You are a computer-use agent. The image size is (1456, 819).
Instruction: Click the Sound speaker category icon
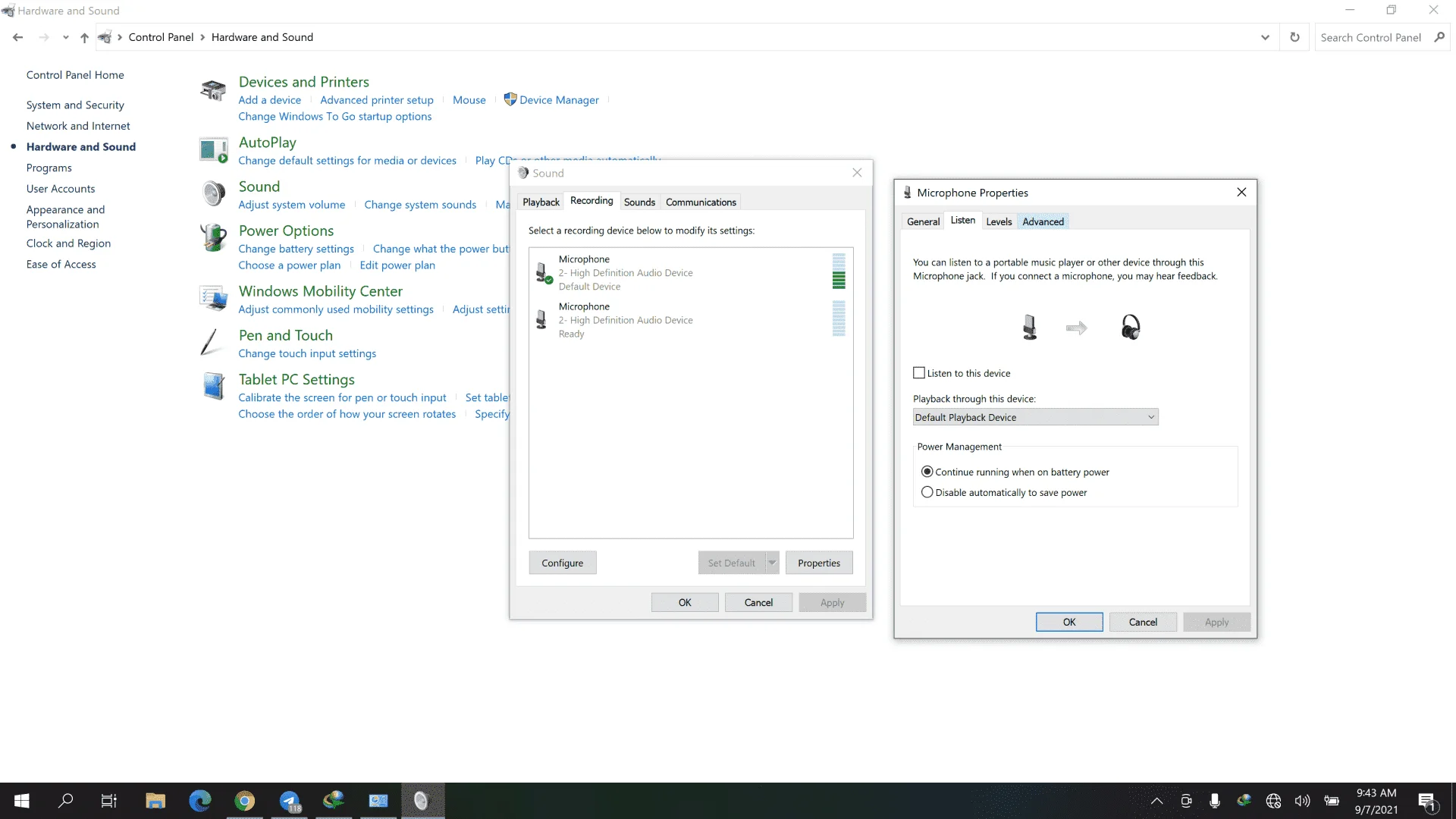[213, 194]
